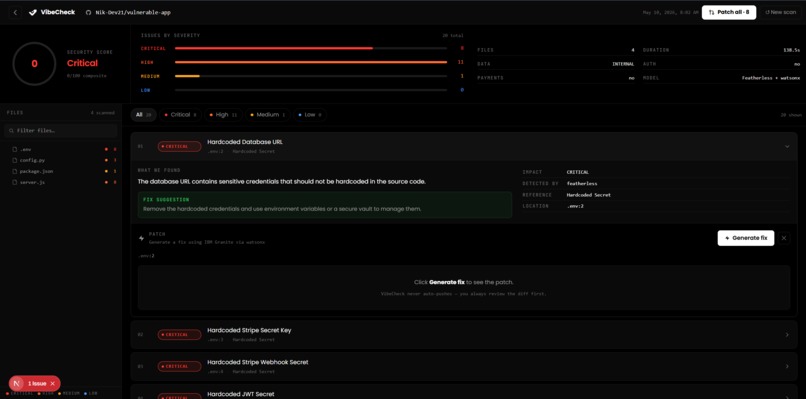This screenshot has width=806, height=399.
Task: Start a New scan
Action: coord(780,12)
